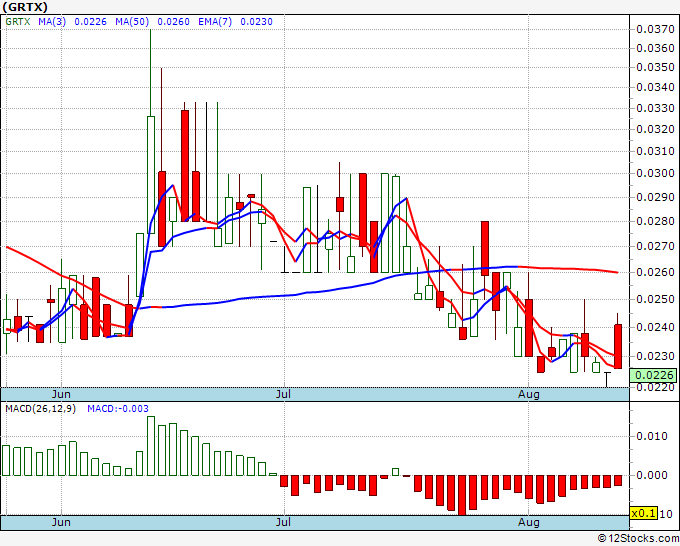Click the highlighted current price 0.0226
680x546 pixels.
point(653,375)
